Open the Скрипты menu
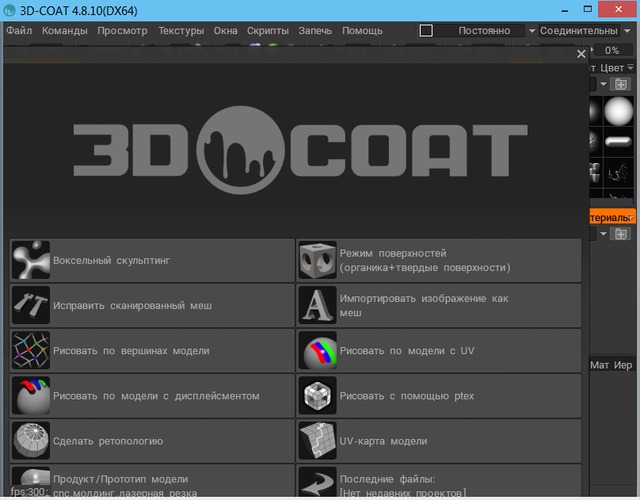Viewport: 640px width, 500px height. (267, 31)
